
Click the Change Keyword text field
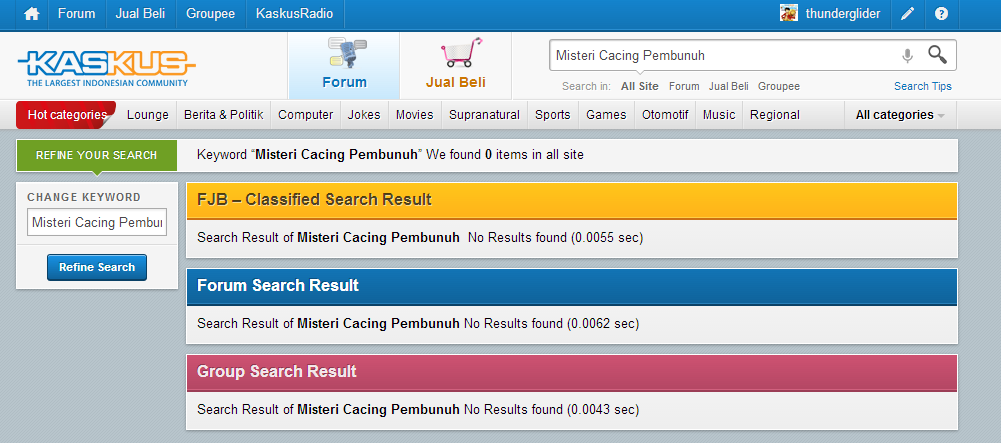[x=97, y=222]
